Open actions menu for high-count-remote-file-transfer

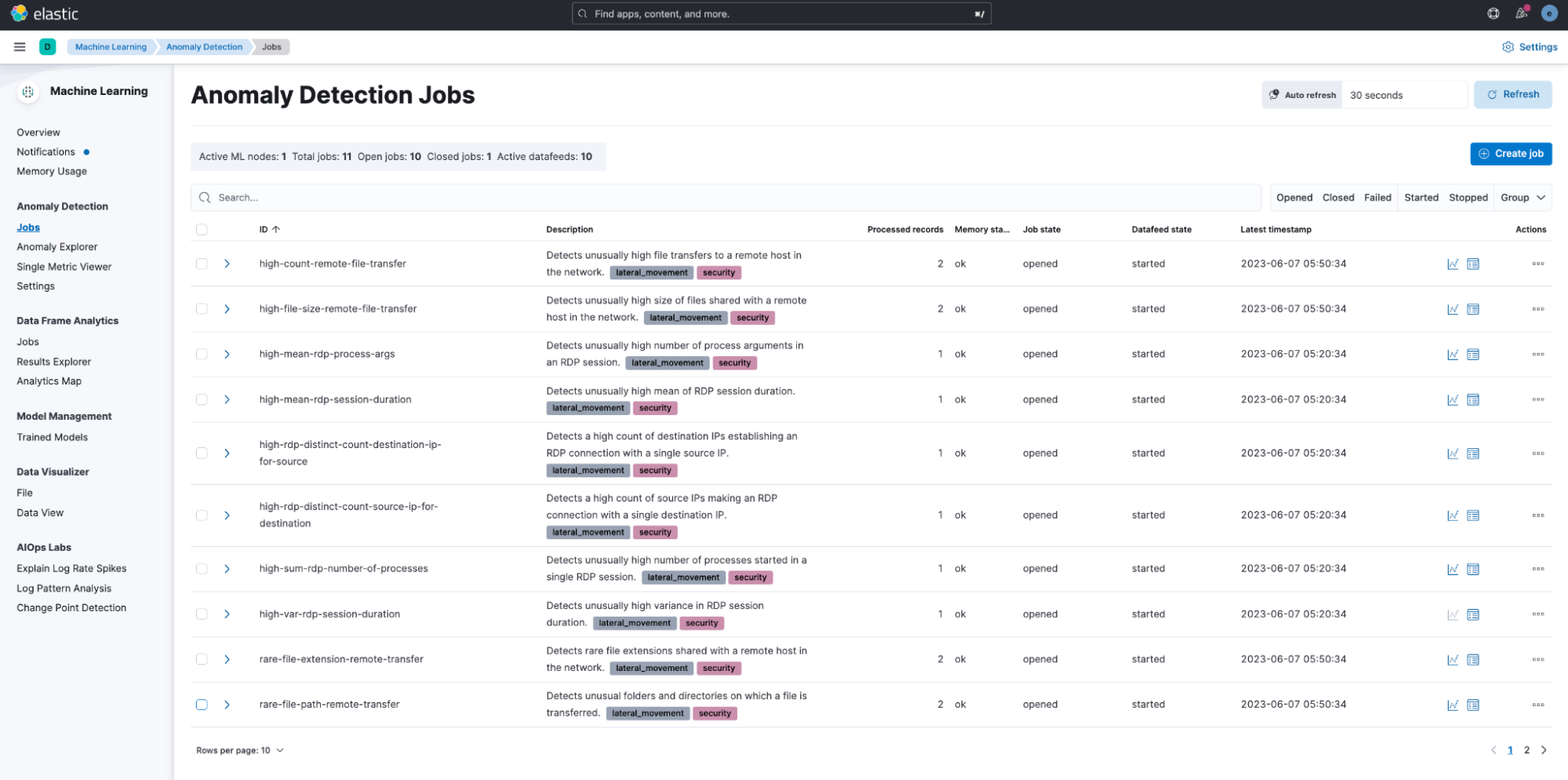point(1538,264)
